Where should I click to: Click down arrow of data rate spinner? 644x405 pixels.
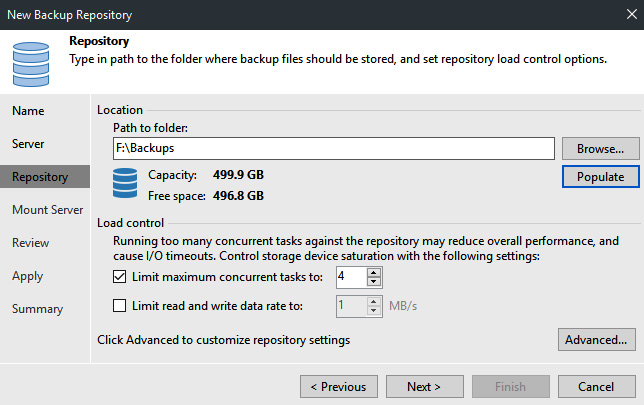pyautogui.click(x=373, y=311)
